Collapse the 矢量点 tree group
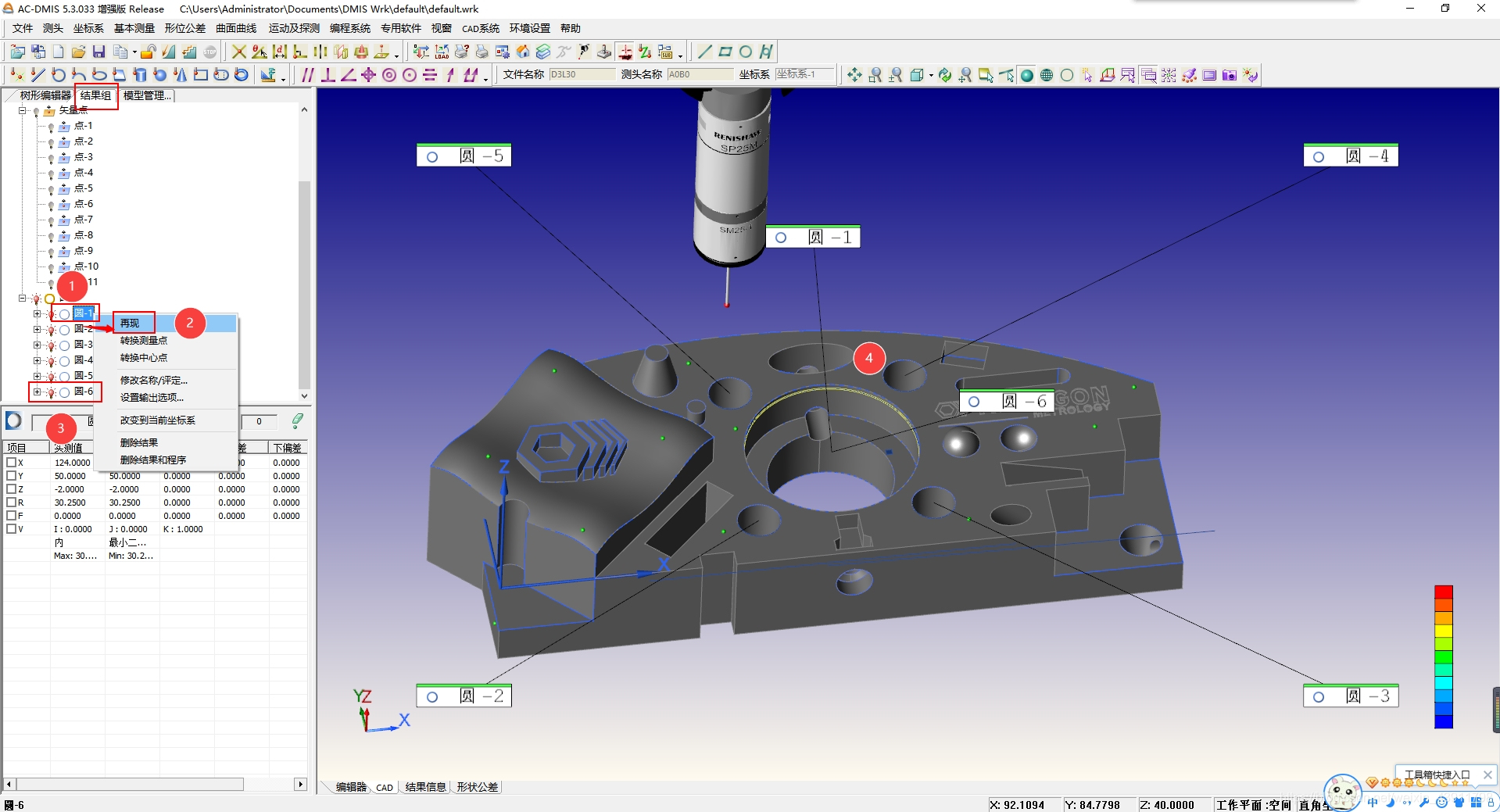1500x812 pixels. pyautogui.click(x=23, y=111)
